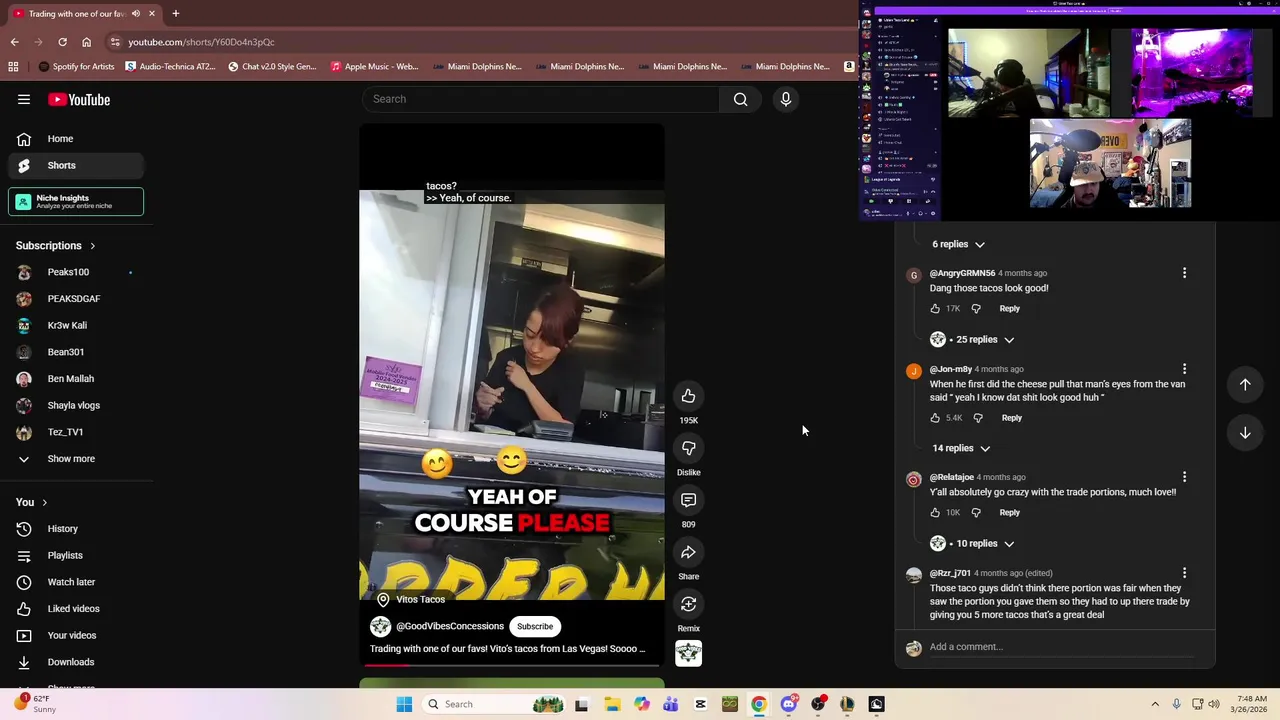This screenshot has width=1280, height=720.
Task: Open a new browser tab
Action: click(x=175, y=13)
